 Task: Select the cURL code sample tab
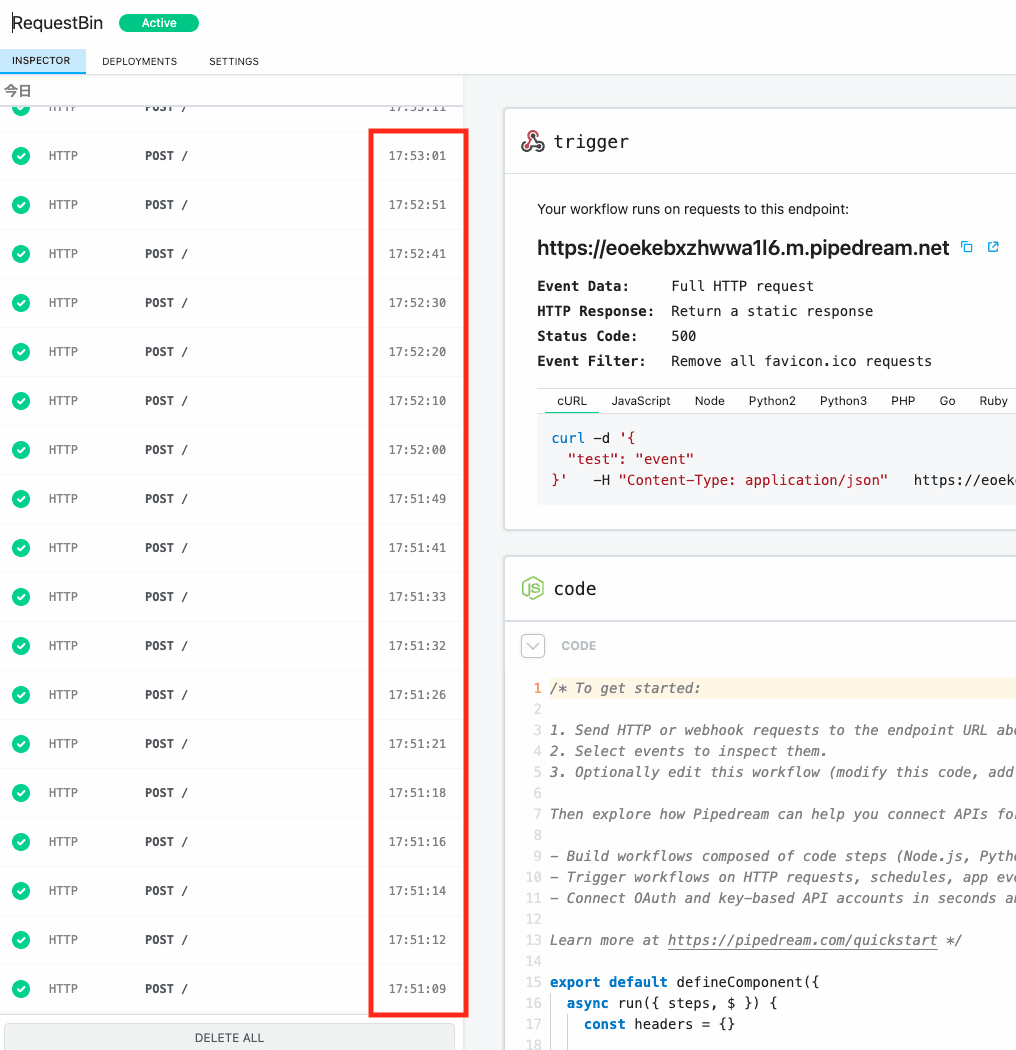[x=572, y=400]
